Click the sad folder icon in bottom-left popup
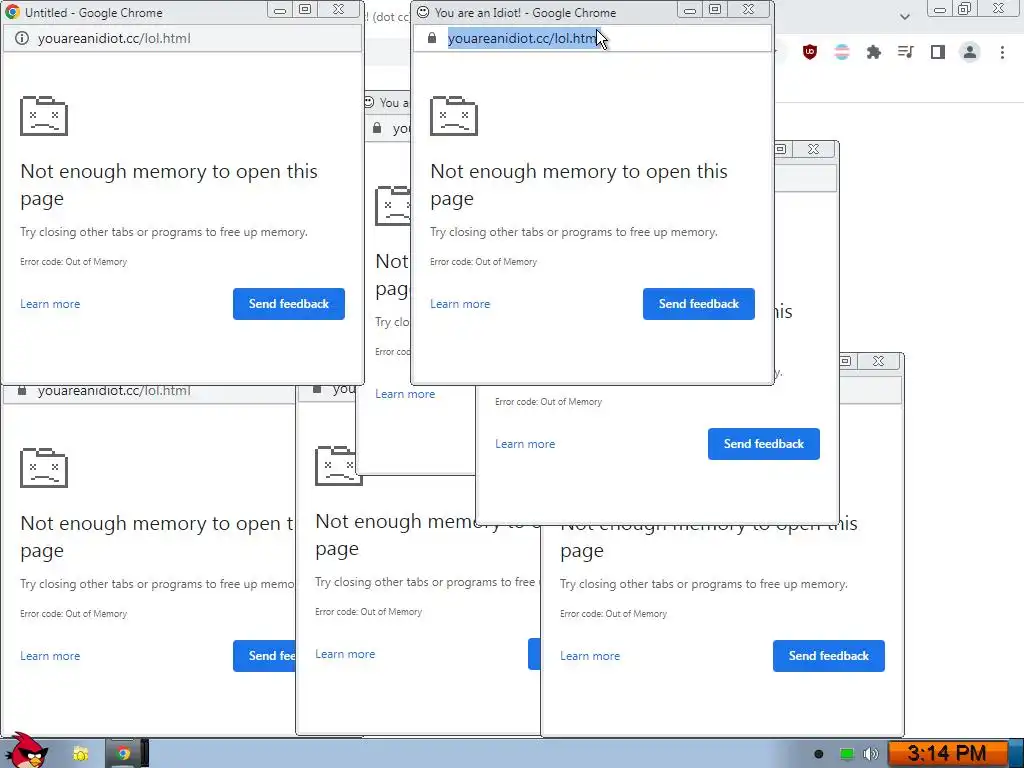 [x=44, y=468]
